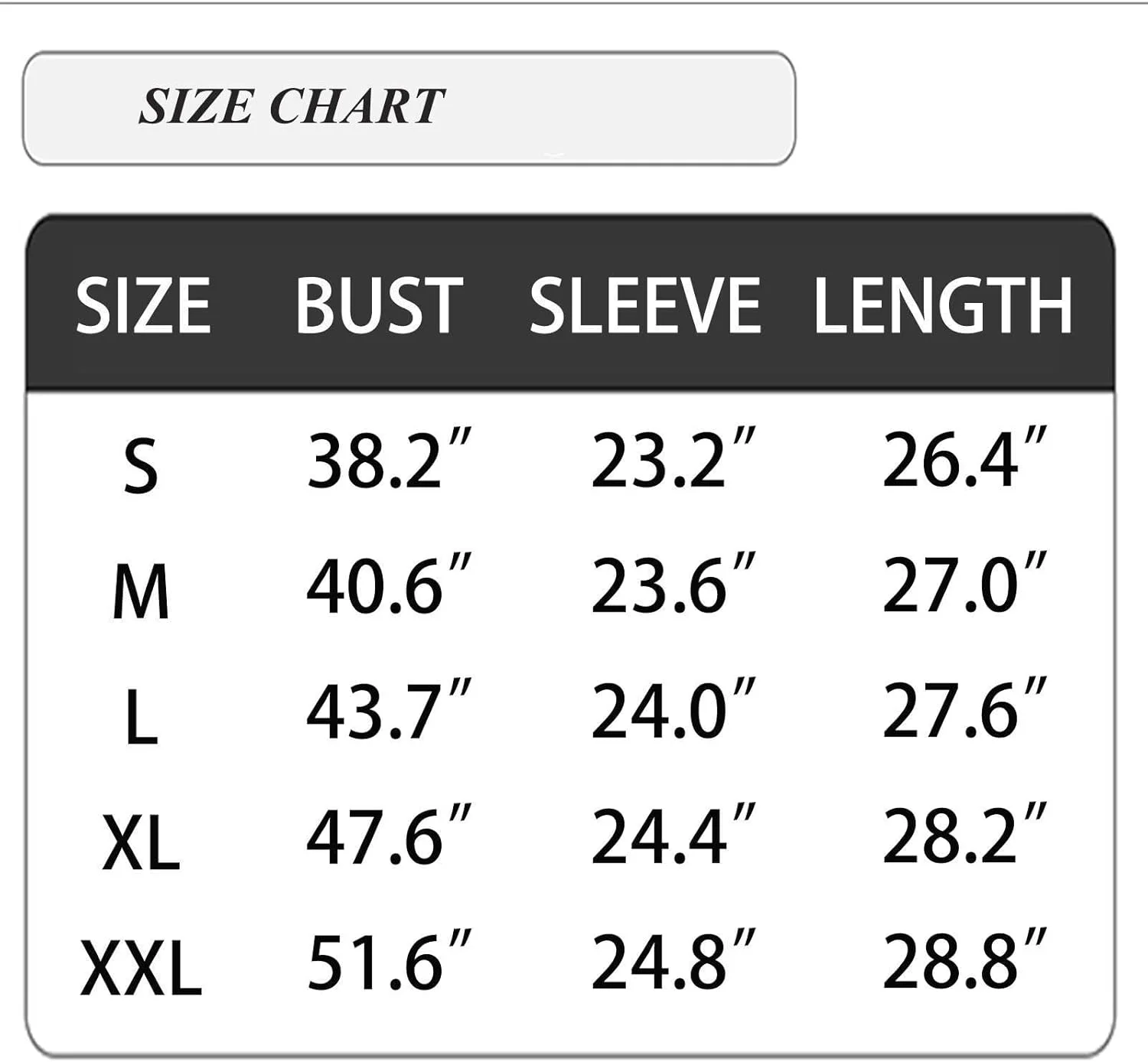Viewport: 1148px width, 1062px height.
Task: Click the L size row label
Action: pyautogui.click(x=141, y=719)
